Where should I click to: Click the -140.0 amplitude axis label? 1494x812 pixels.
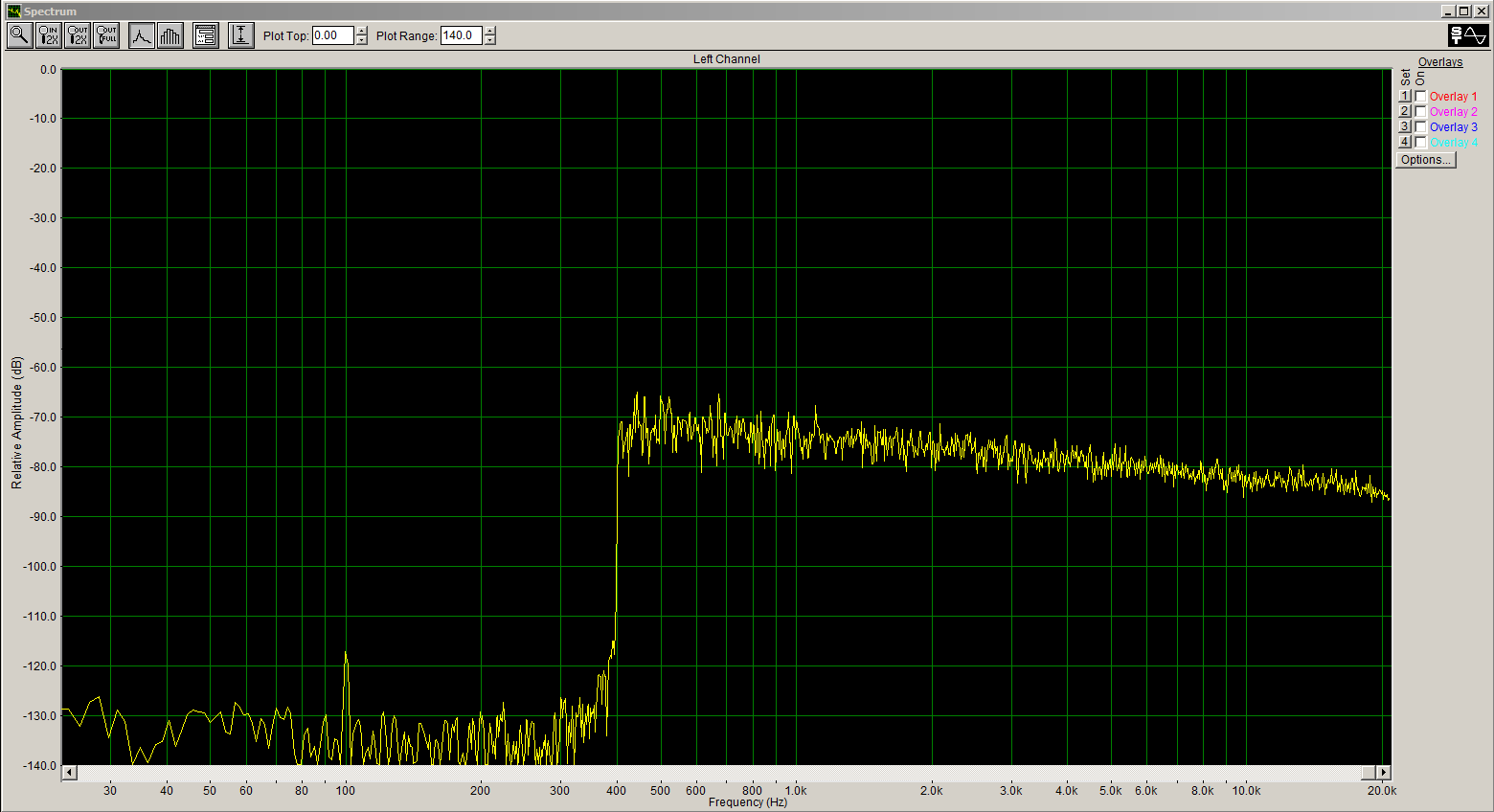click(39, 766)
